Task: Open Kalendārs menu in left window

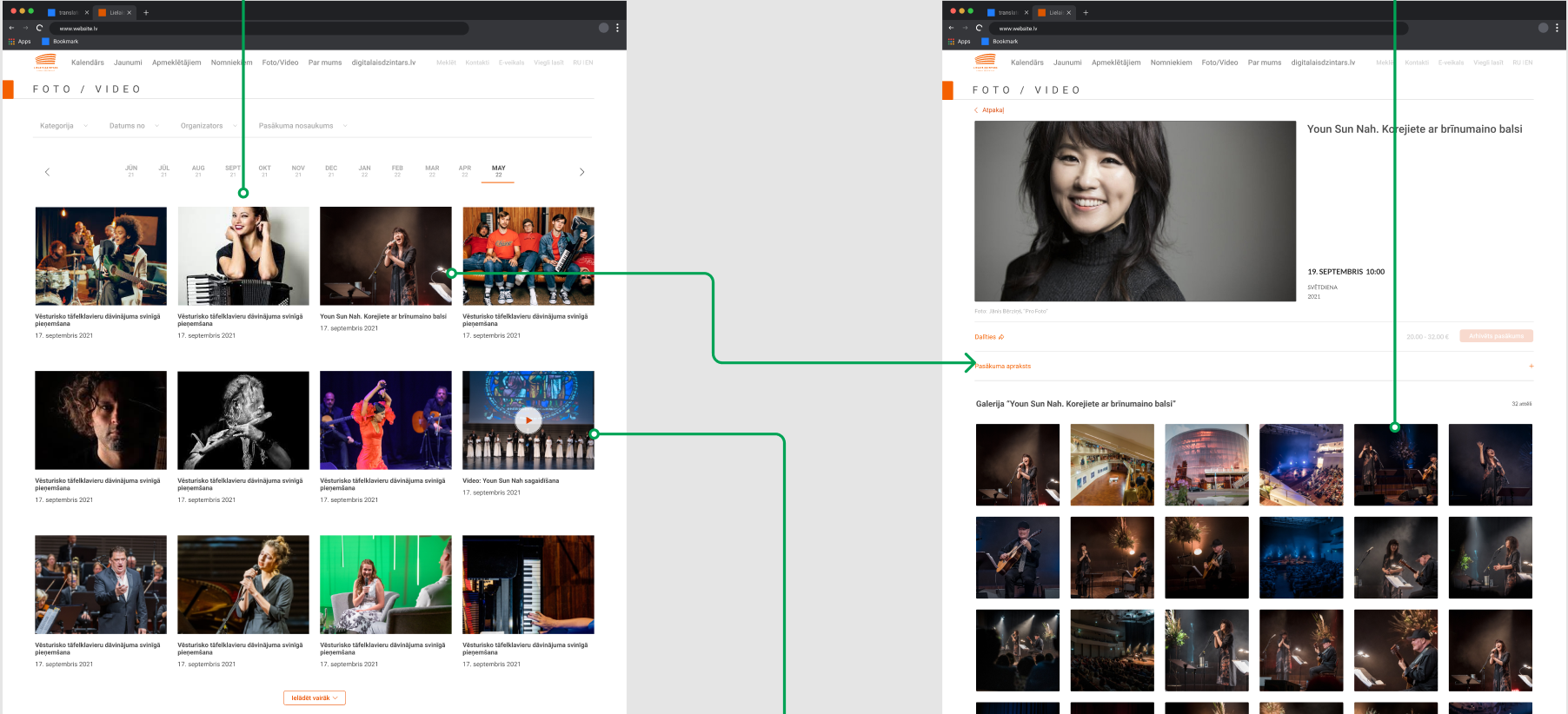Action: [88, 63]
